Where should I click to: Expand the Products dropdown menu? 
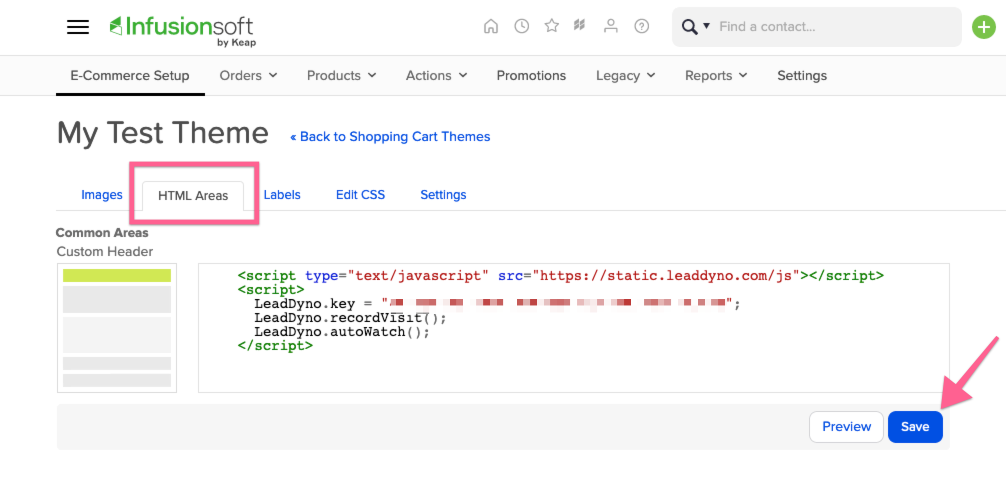[x=341, y=76]
